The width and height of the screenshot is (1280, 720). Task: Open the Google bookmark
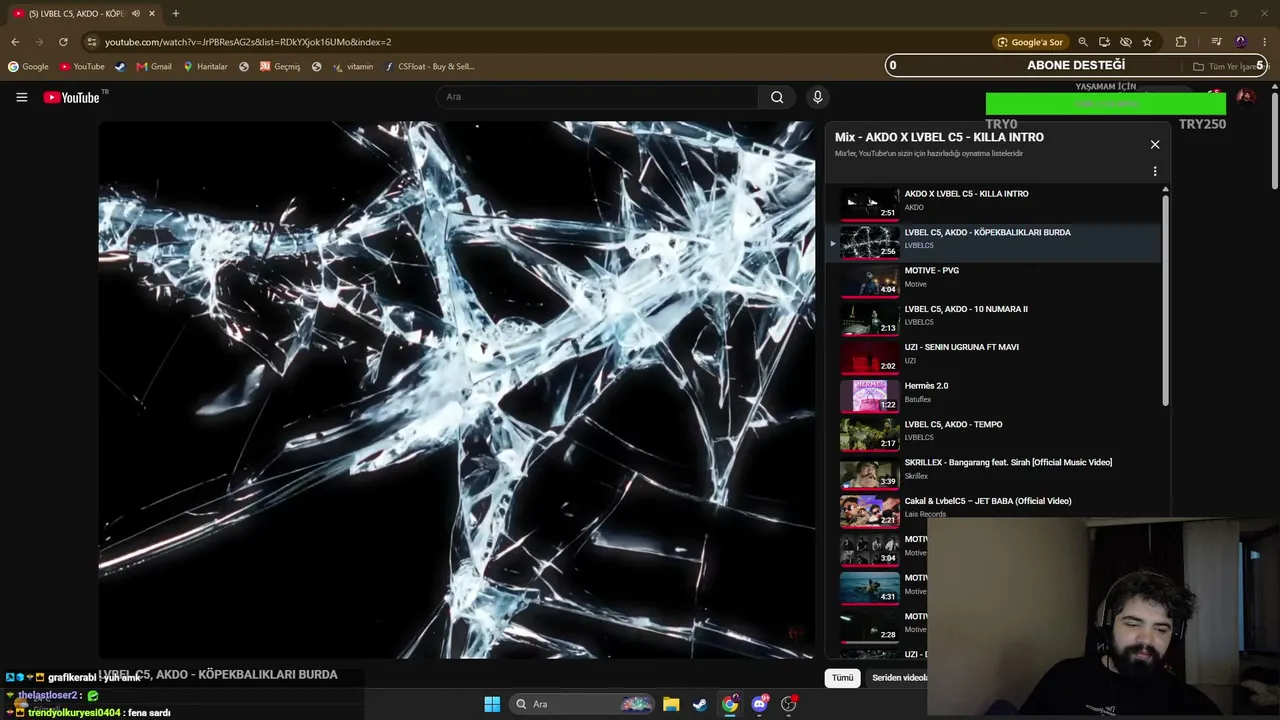tap(28, 67)
